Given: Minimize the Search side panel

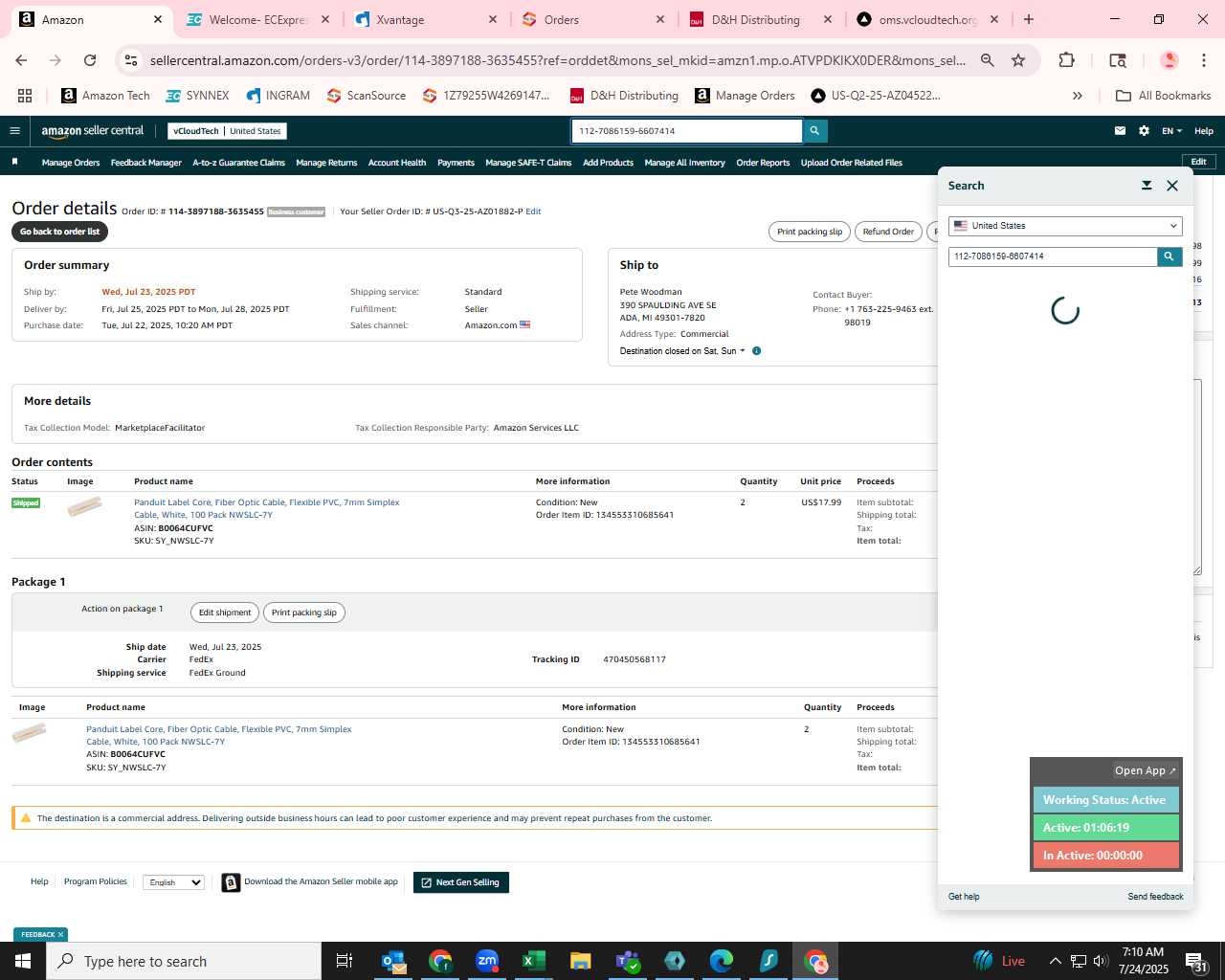Looking at the screenshot, I should tap(1147, 186).
